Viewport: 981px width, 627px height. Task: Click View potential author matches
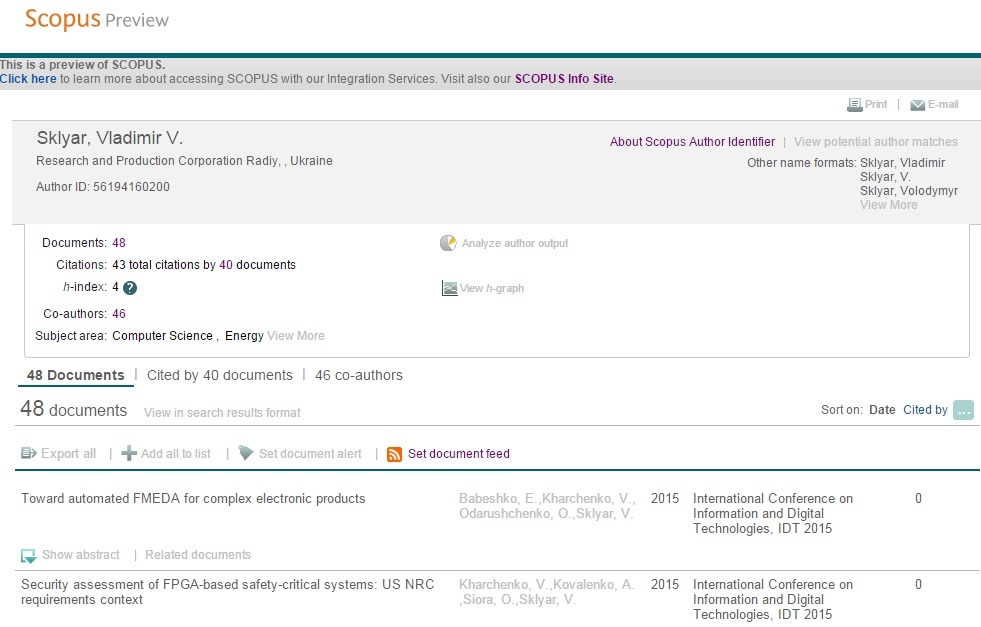(x=876, y=142)
